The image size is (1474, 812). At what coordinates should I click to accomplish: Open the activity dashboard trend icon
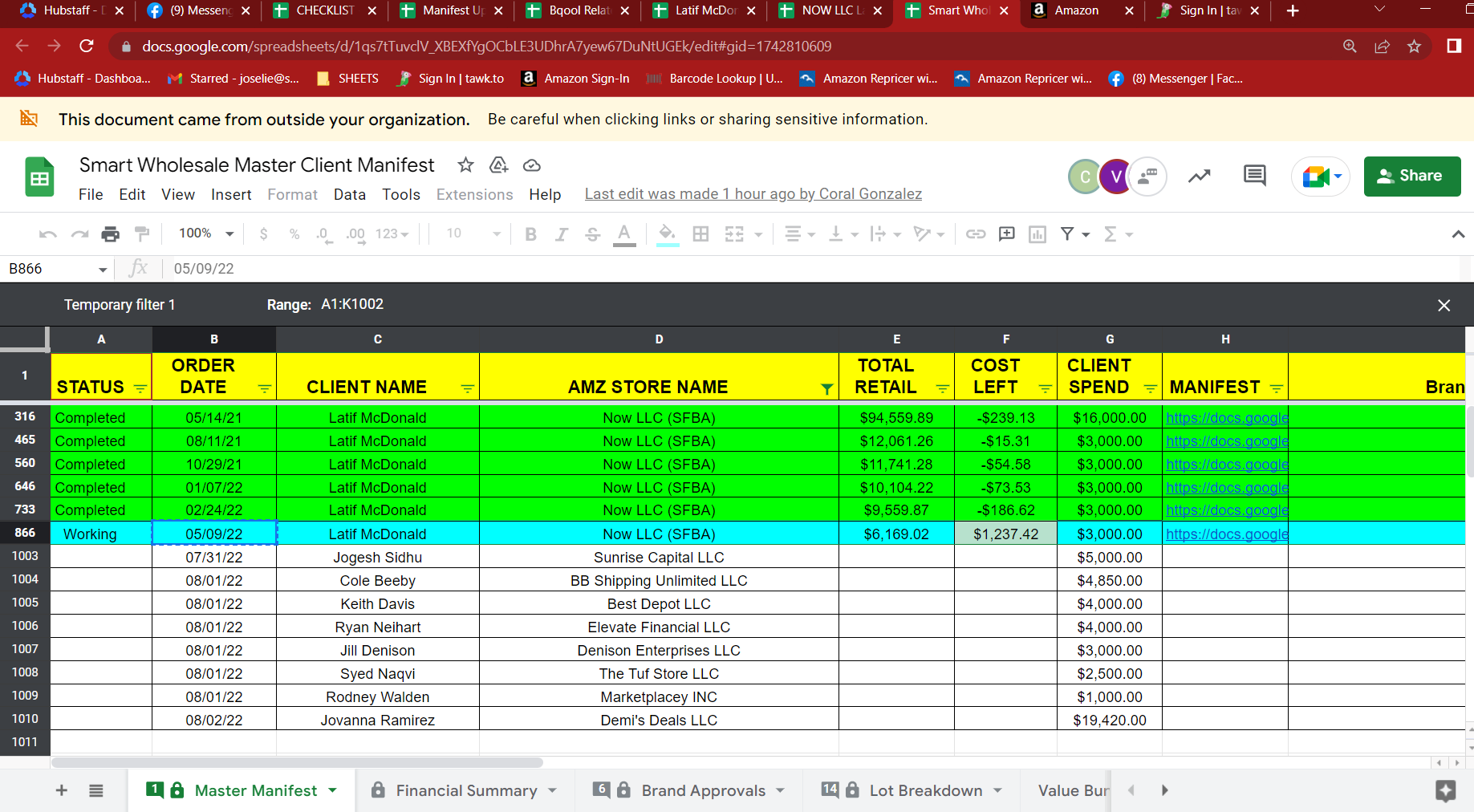click(1200, 176)
